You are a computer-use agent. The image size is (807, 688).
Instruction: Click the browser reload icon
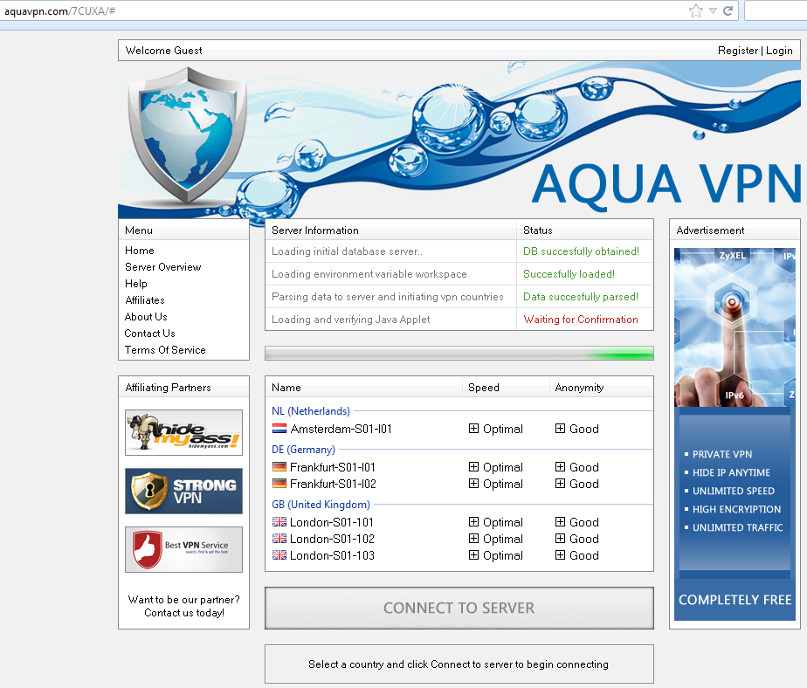[729, 11]
